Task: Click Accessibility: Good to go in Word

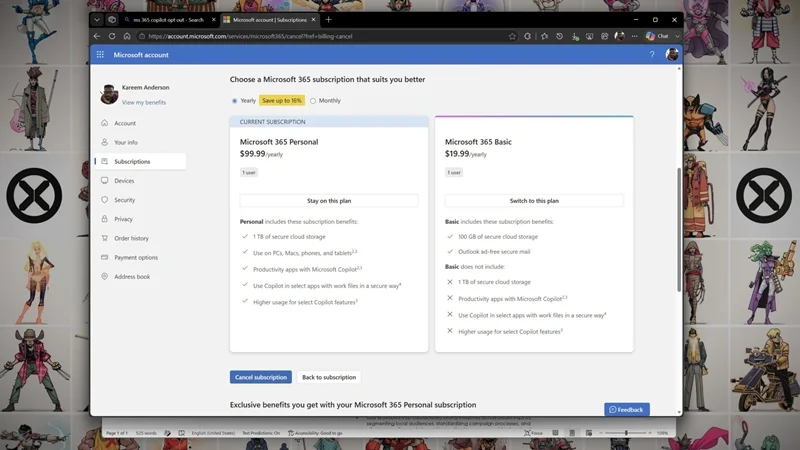Action: pos(315,433)
